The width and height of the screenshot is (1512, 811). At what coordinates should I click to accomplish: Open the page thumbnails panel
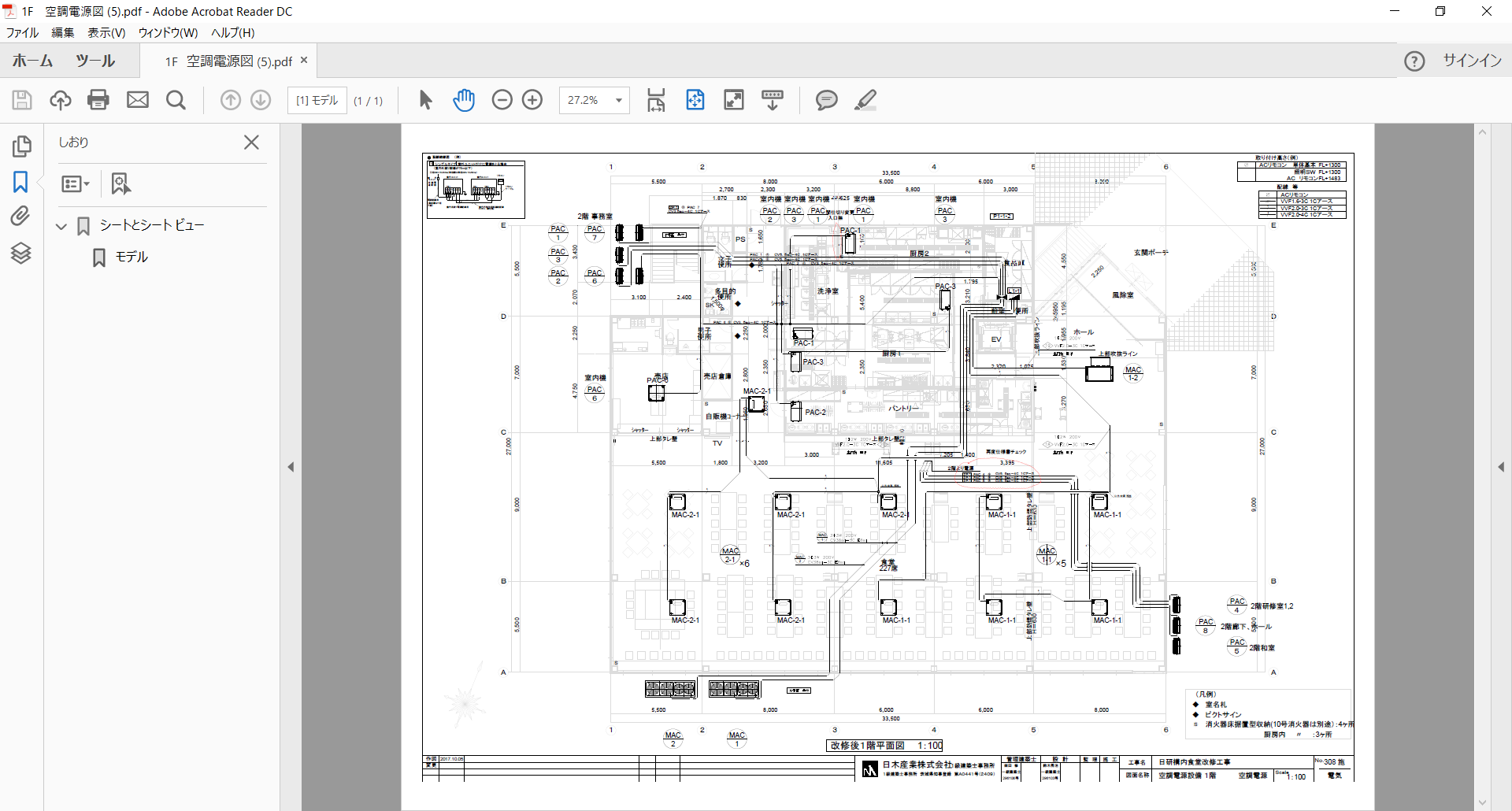[x=21, y=146]
